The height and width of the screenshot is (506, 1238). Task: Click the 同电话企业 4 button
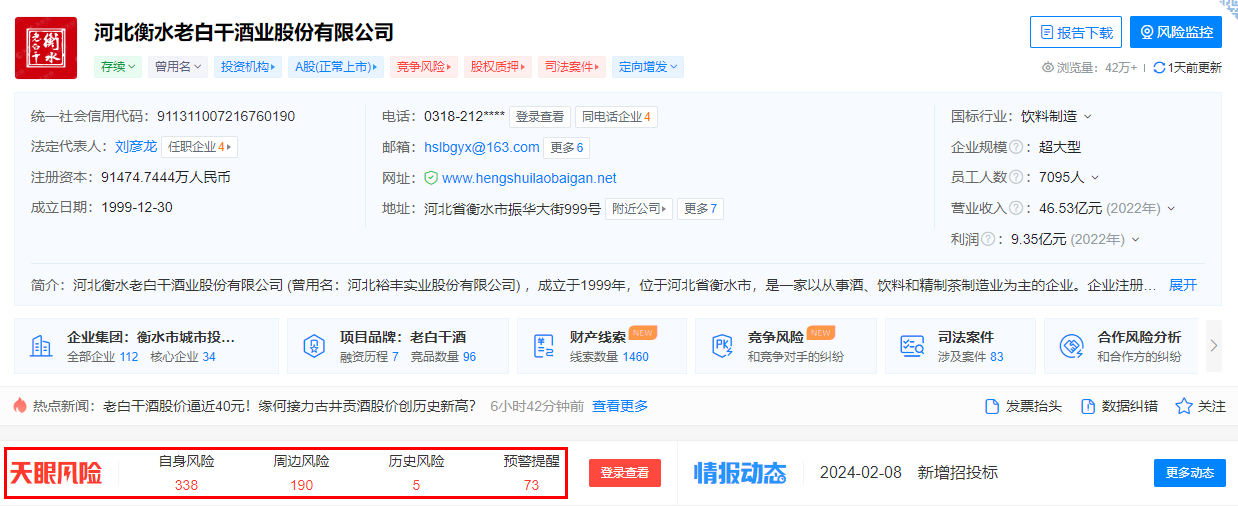[616, 117]
